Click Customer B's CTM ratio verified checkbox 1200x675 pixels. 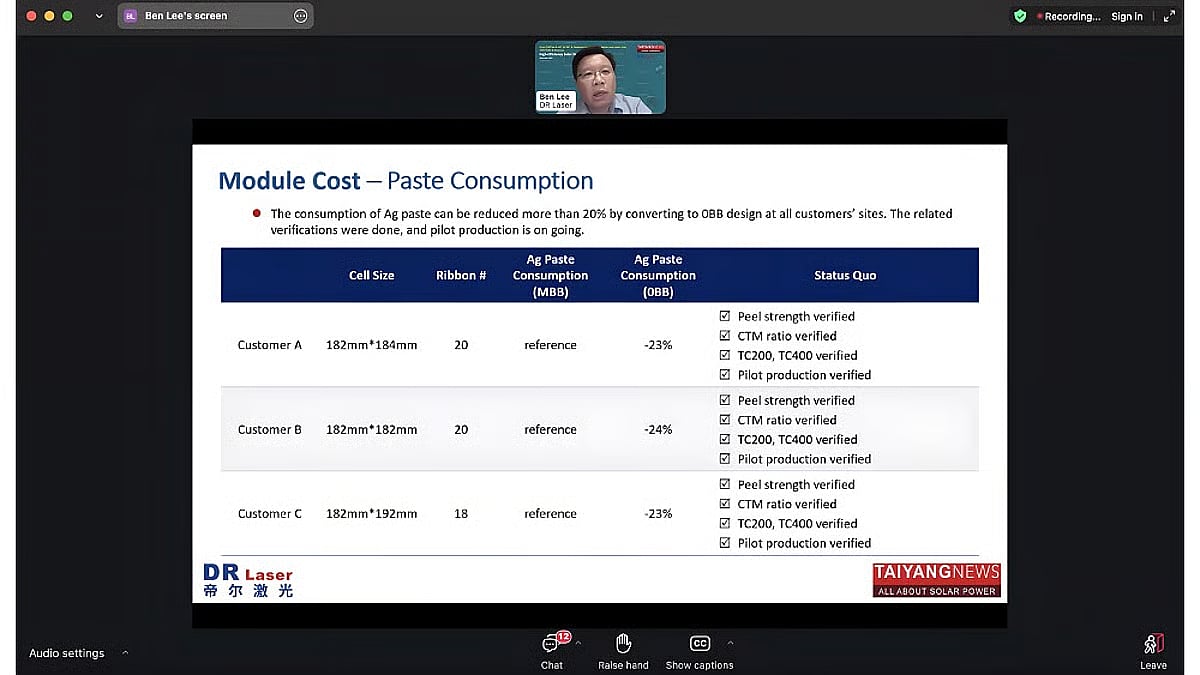(x=725, y=420)
